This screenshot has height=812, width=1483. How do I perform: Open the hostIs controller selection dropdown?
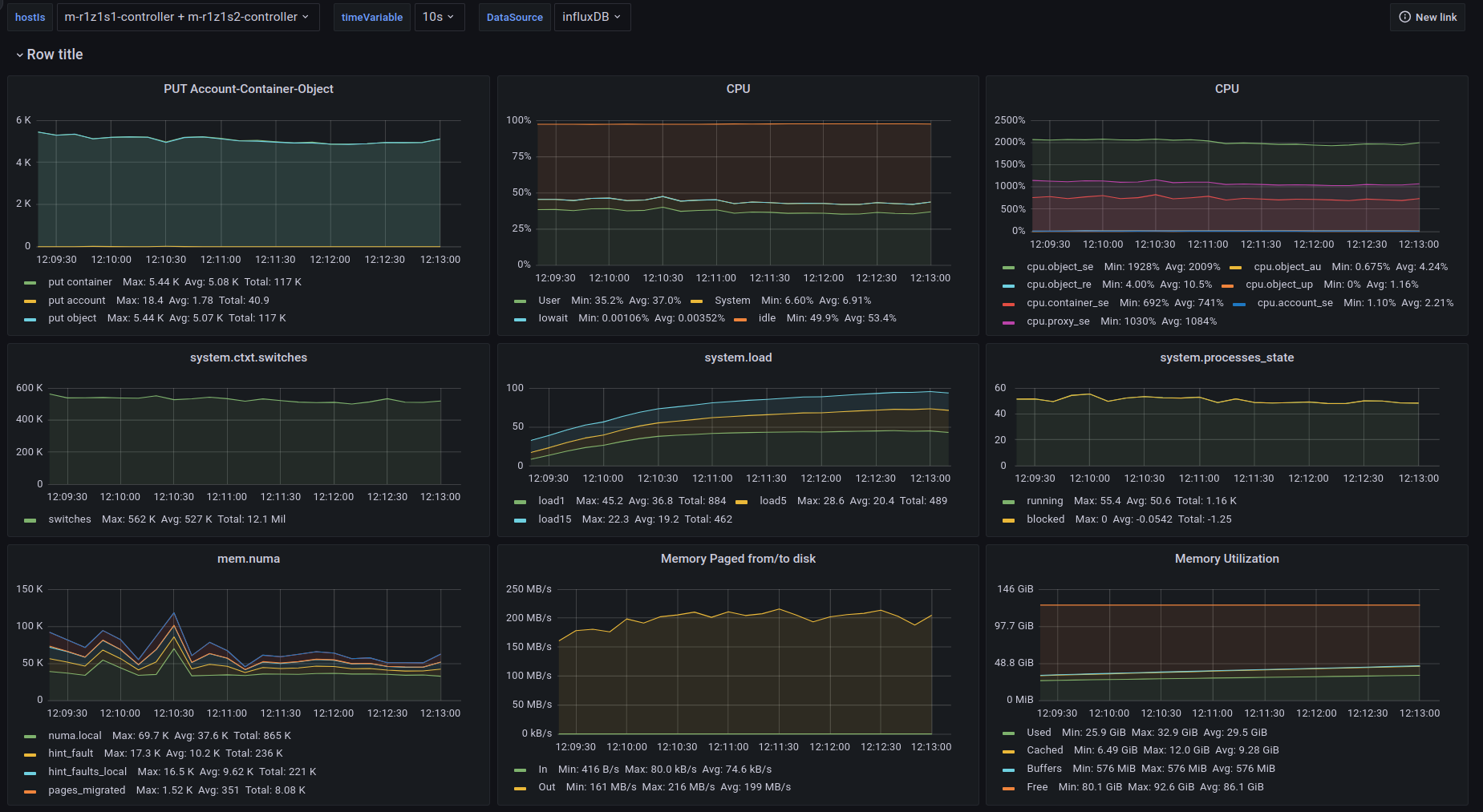188,17
